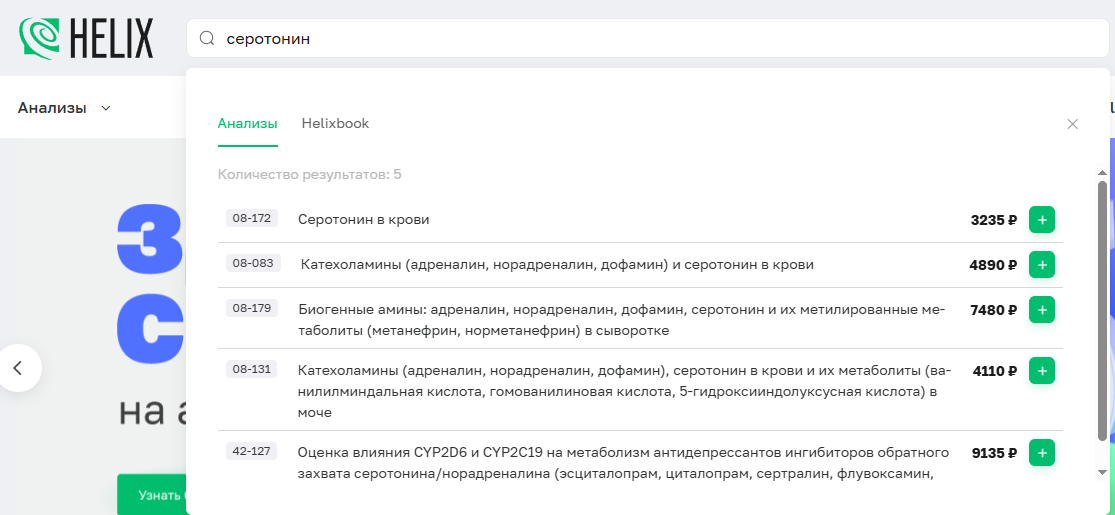The image size is (1115, 515).
Task: Click the Helix logo
Action: (x=86, y=38)
